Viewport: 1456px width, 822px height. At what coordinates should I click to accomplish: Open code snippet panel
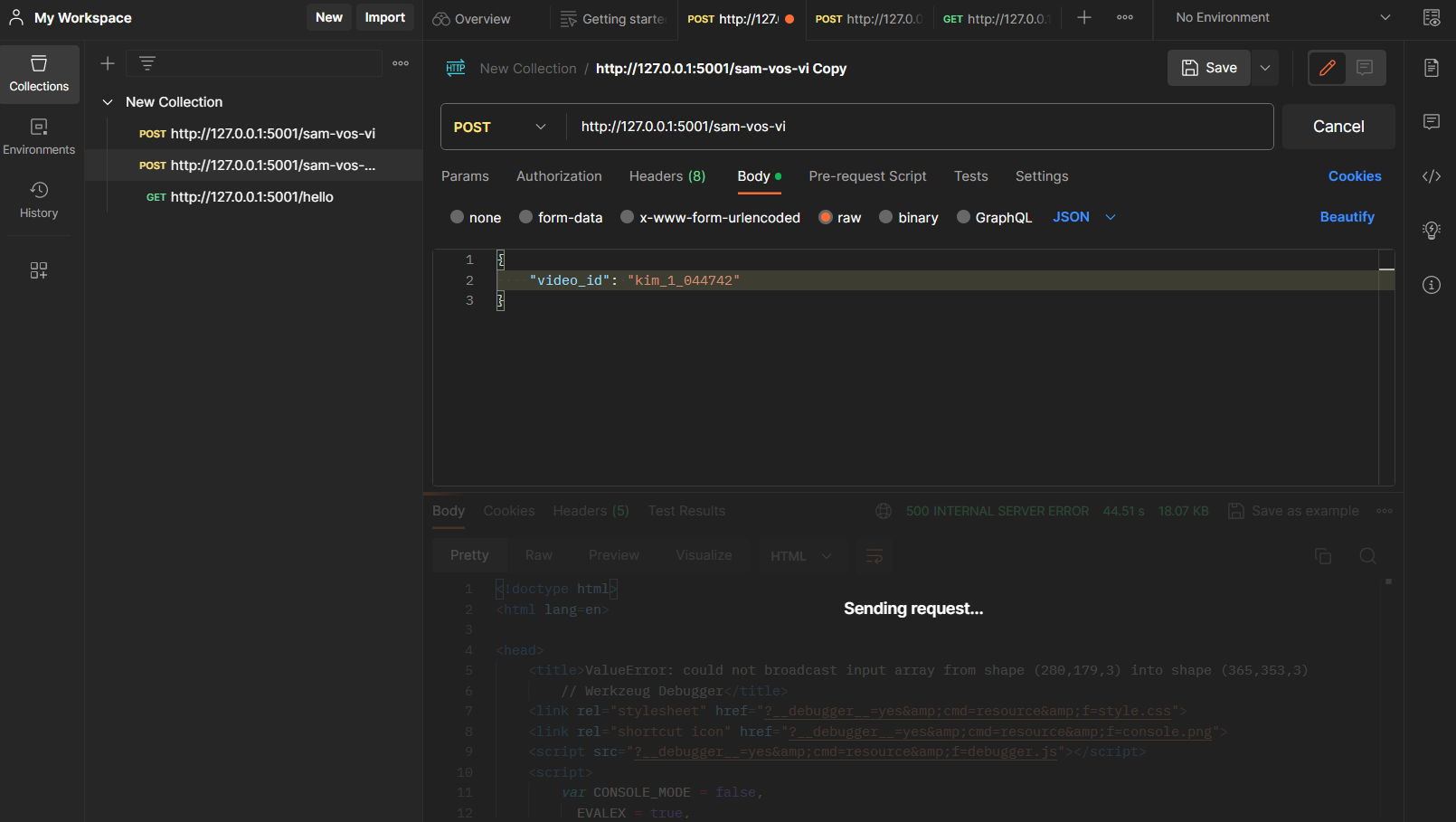pyautogui.click(x=1432, y=176)
